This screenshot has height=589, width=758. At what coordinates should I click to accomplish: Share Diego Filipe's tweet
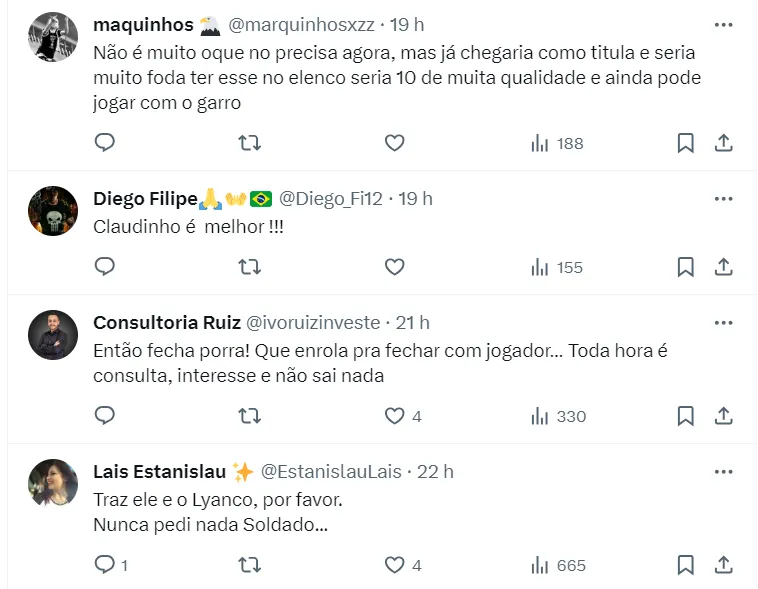pos(723,267)
